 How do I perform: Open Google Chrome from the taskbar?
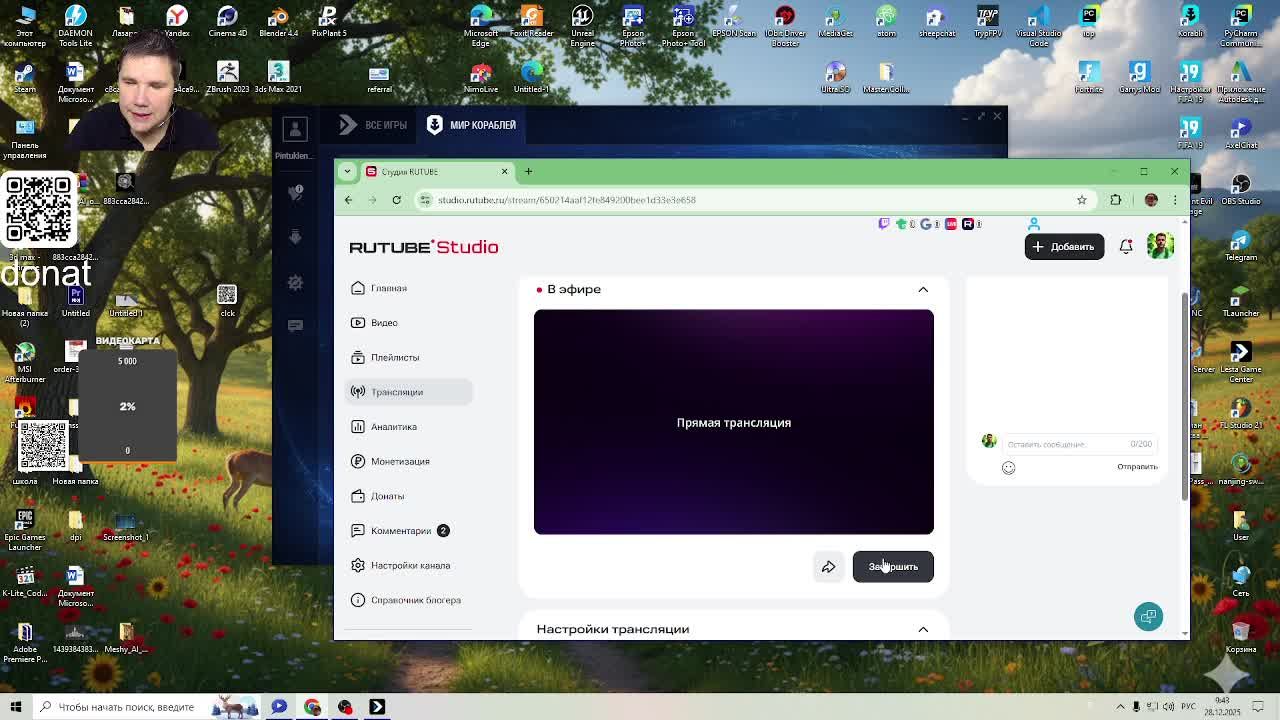[x=312, y=707]
